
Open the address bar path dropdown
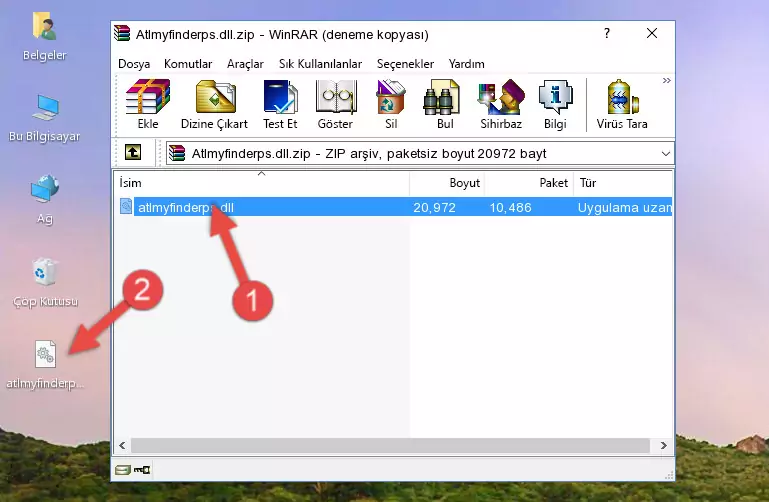[x=666, y=153]
